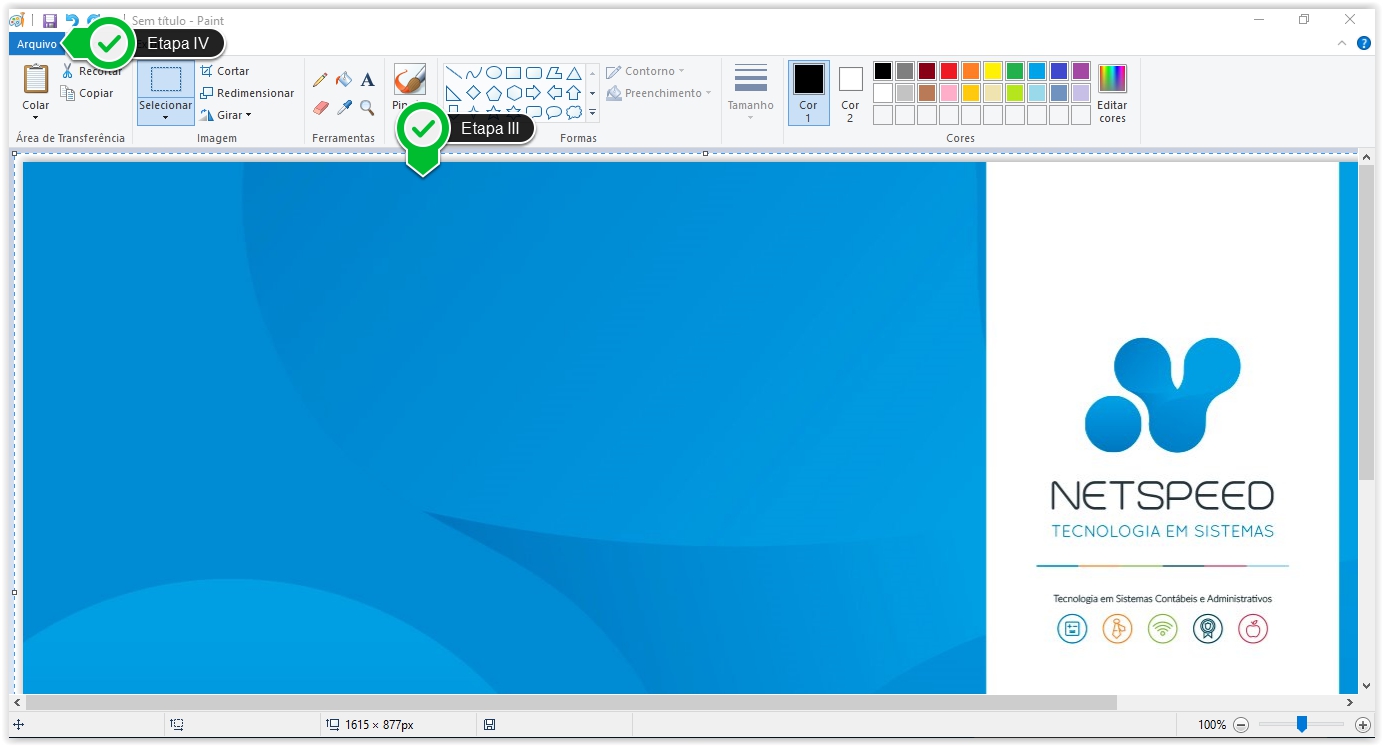Open the Arquivo menu
The height and width of the screenshot is (746, 1383).
(36, 44)
